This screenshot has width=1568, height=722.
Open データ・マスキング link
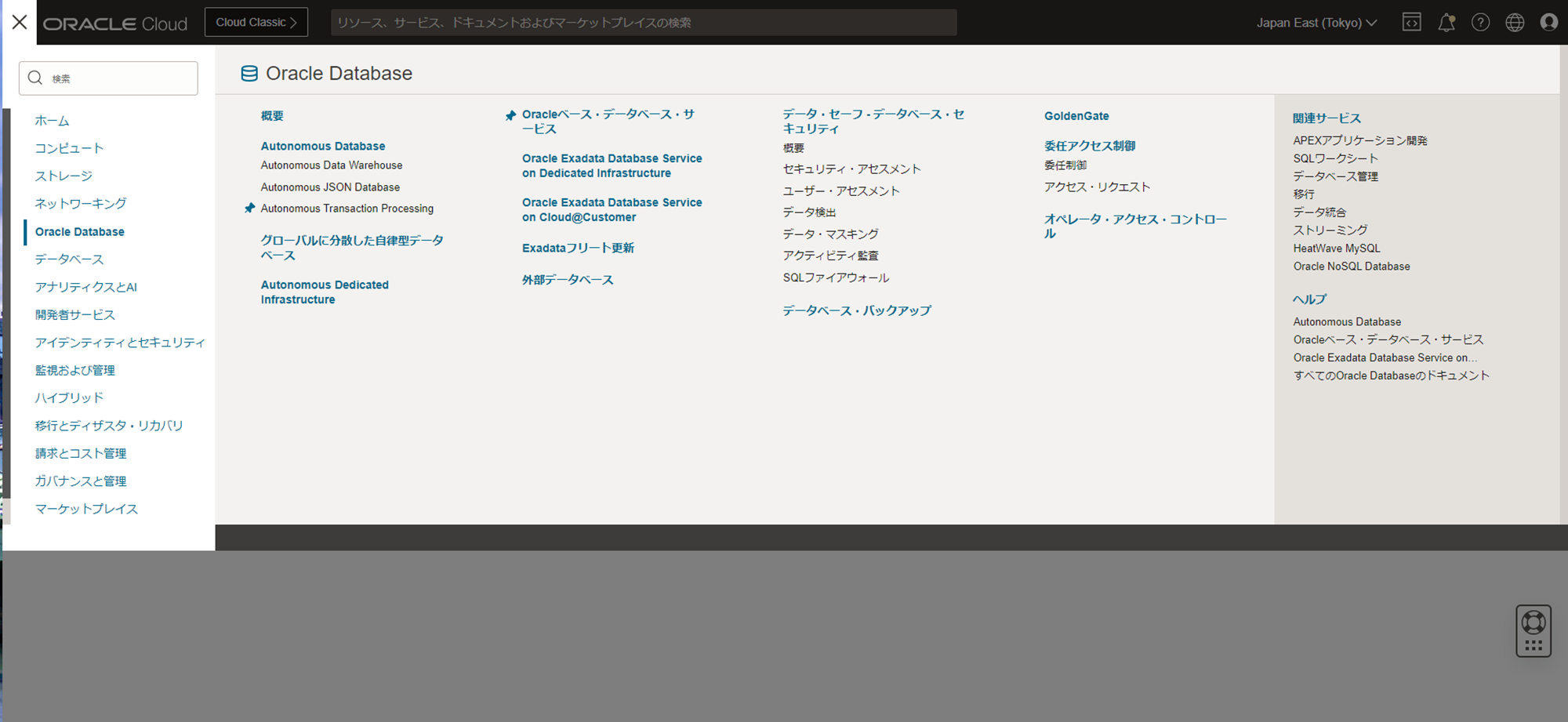[x=830, y=234]
